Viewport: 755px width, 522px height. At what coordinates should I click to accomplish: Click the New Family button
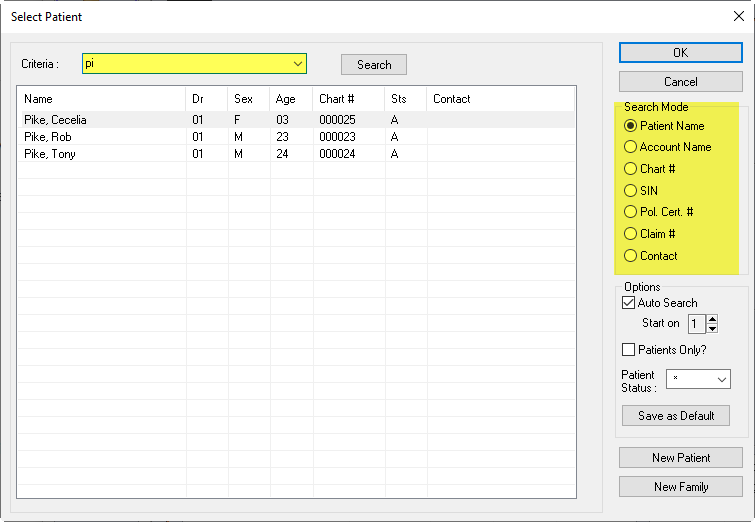pyautogui.click(x=680, y=487)
